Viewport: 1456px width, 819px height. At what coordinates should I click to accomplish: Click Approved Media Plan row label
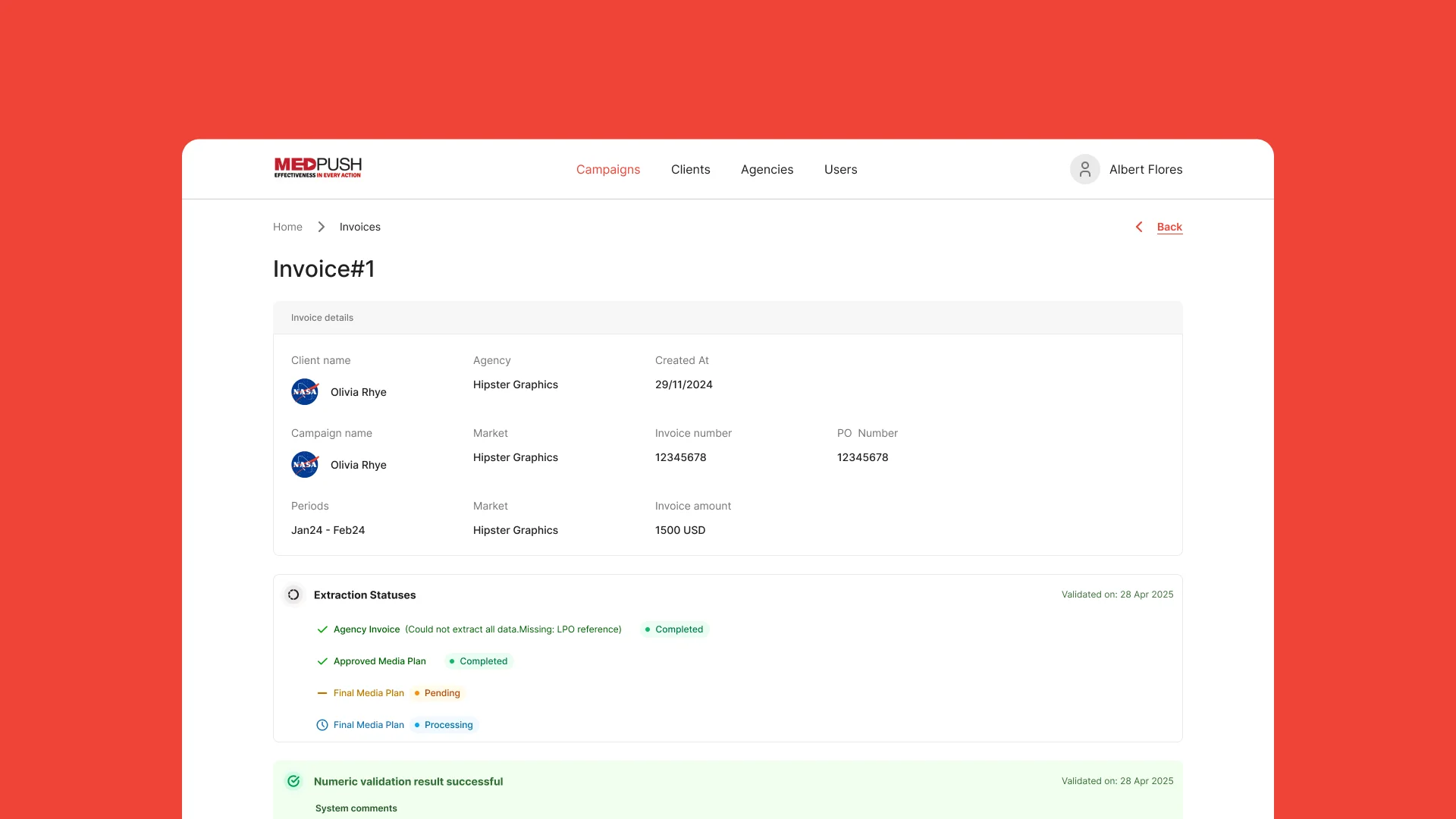point(380,661)
